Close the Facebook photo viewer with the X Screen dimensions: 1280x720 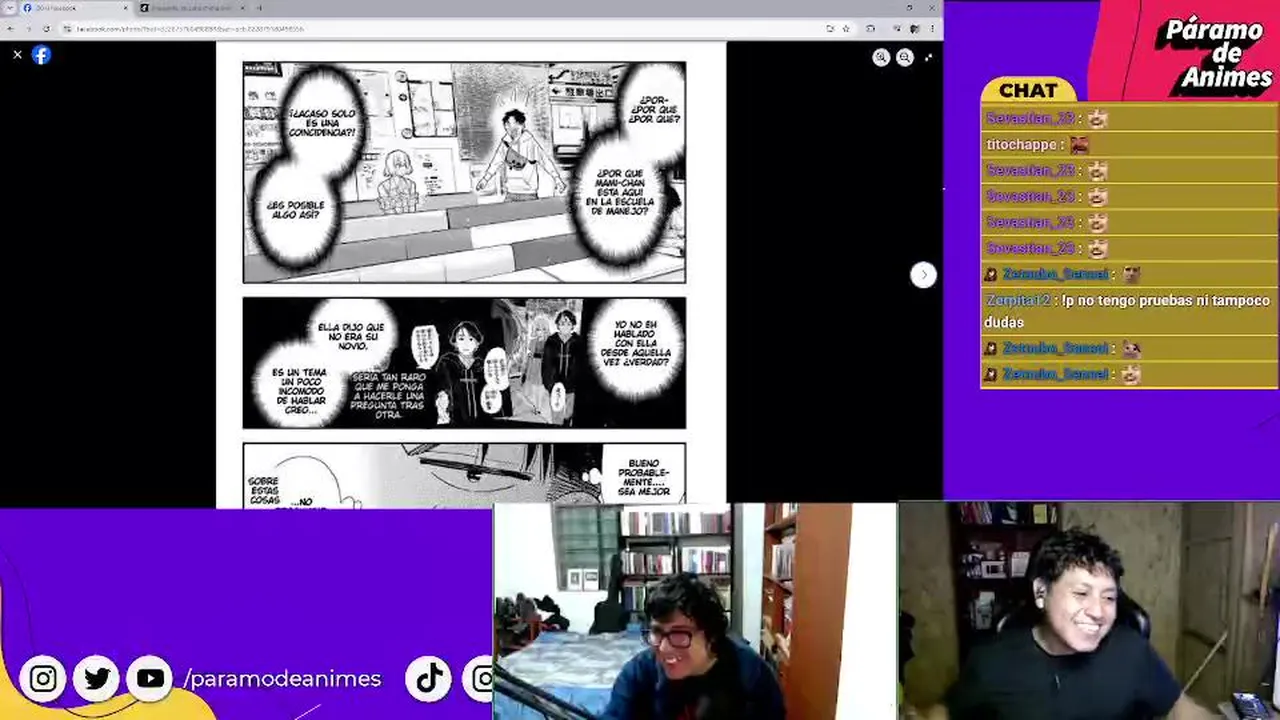17,55
